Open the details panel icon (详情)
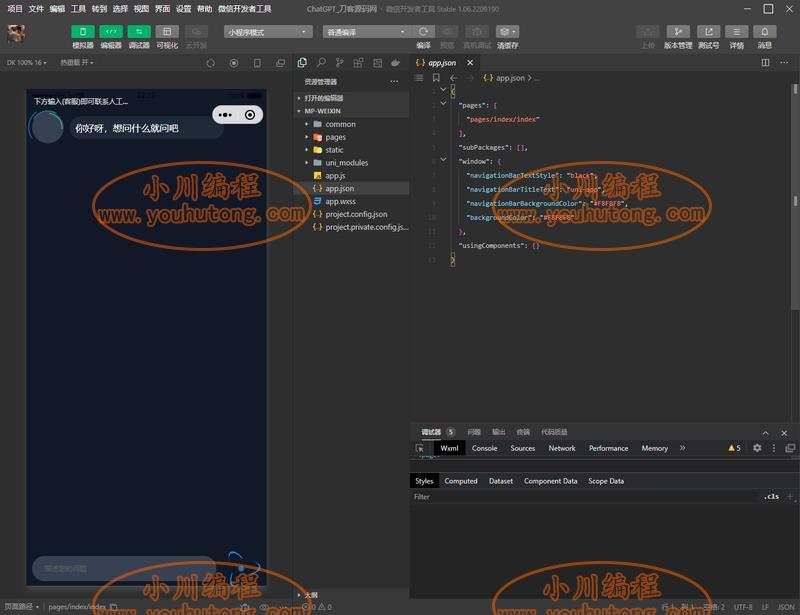This screenshot has width=800, height=615. coord(737,32)
